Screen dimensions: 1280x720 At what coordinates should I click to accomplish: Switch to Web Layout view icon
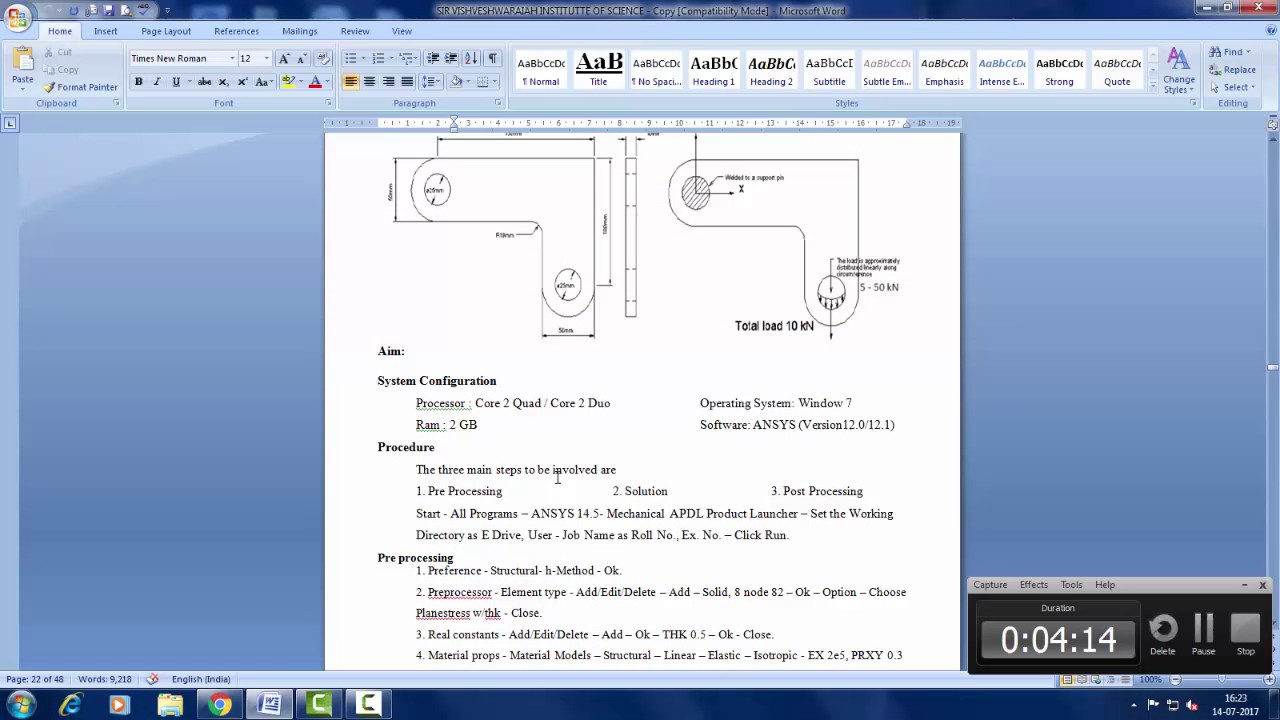[x=1095, y=680]
